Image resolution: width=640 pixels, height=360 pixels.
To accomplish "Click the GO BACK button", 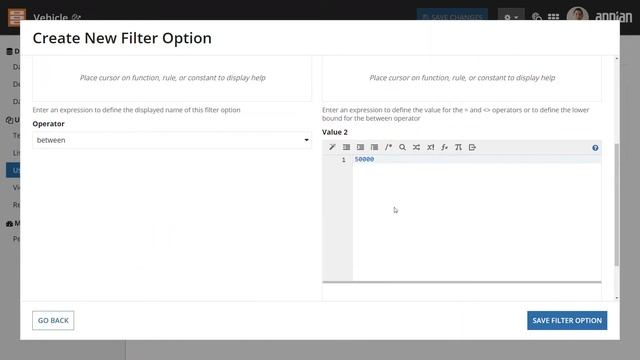I will [53, 320].
